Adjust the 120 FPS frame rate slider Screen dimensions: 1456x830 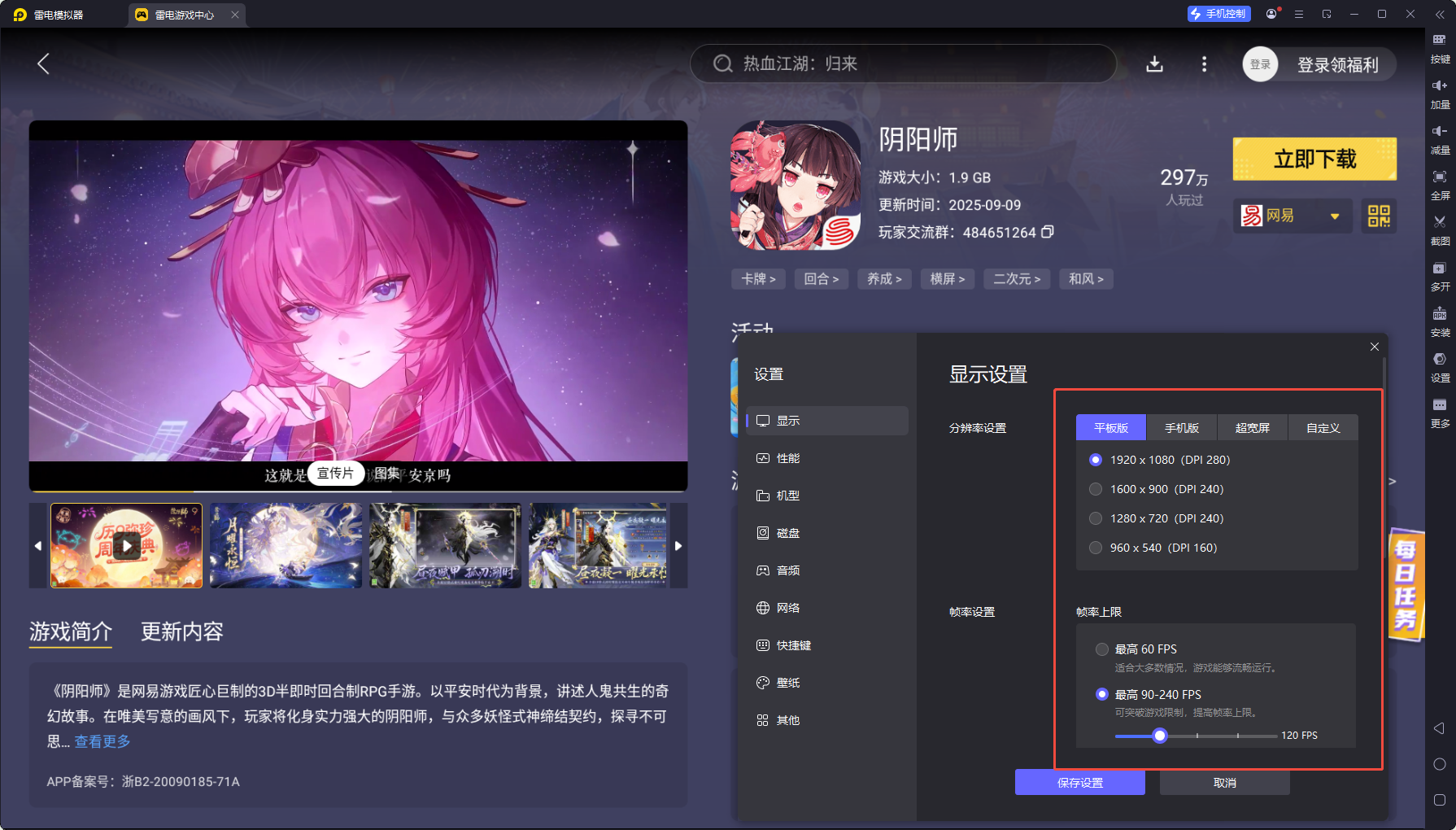[x=1160, y=736]
